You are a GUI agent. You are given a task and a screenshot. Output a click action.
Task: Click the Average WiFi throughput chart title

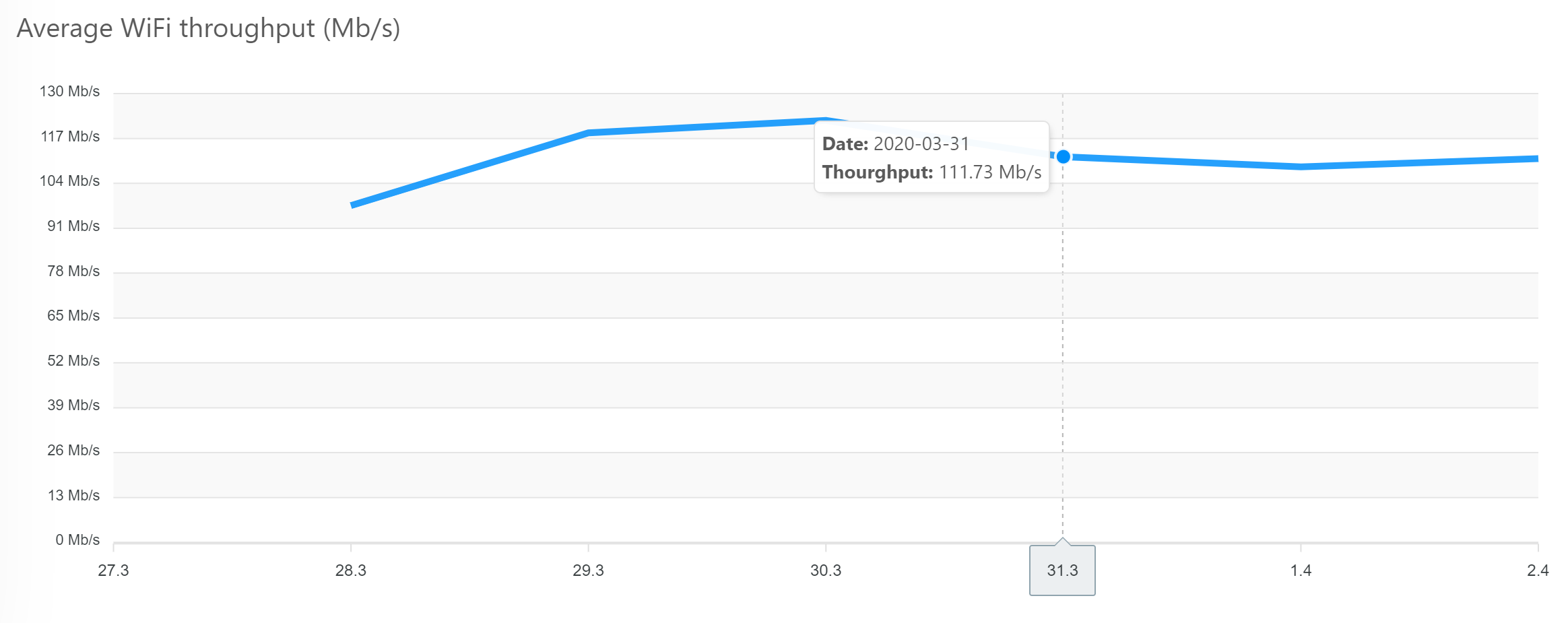[208, 28]
